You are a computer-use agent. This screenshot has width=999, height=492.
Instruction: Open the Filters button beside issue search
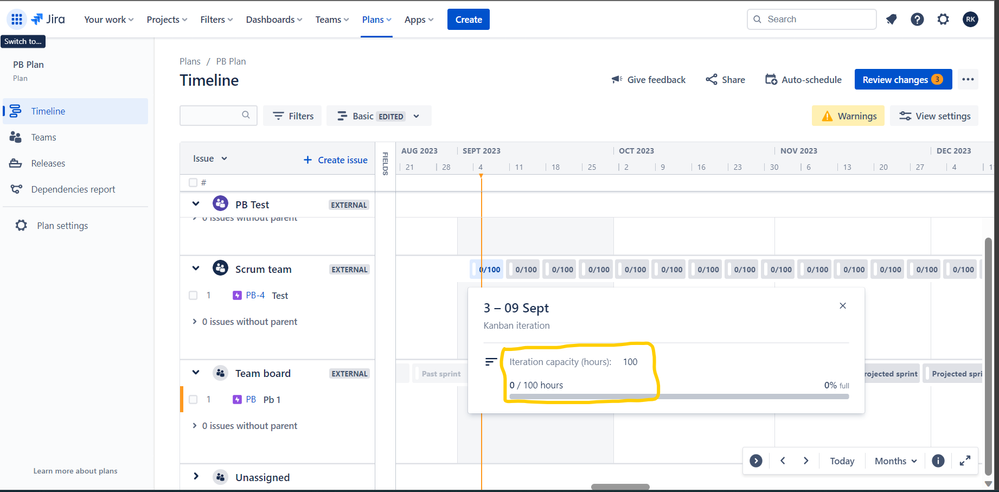(x=292, y=116)
